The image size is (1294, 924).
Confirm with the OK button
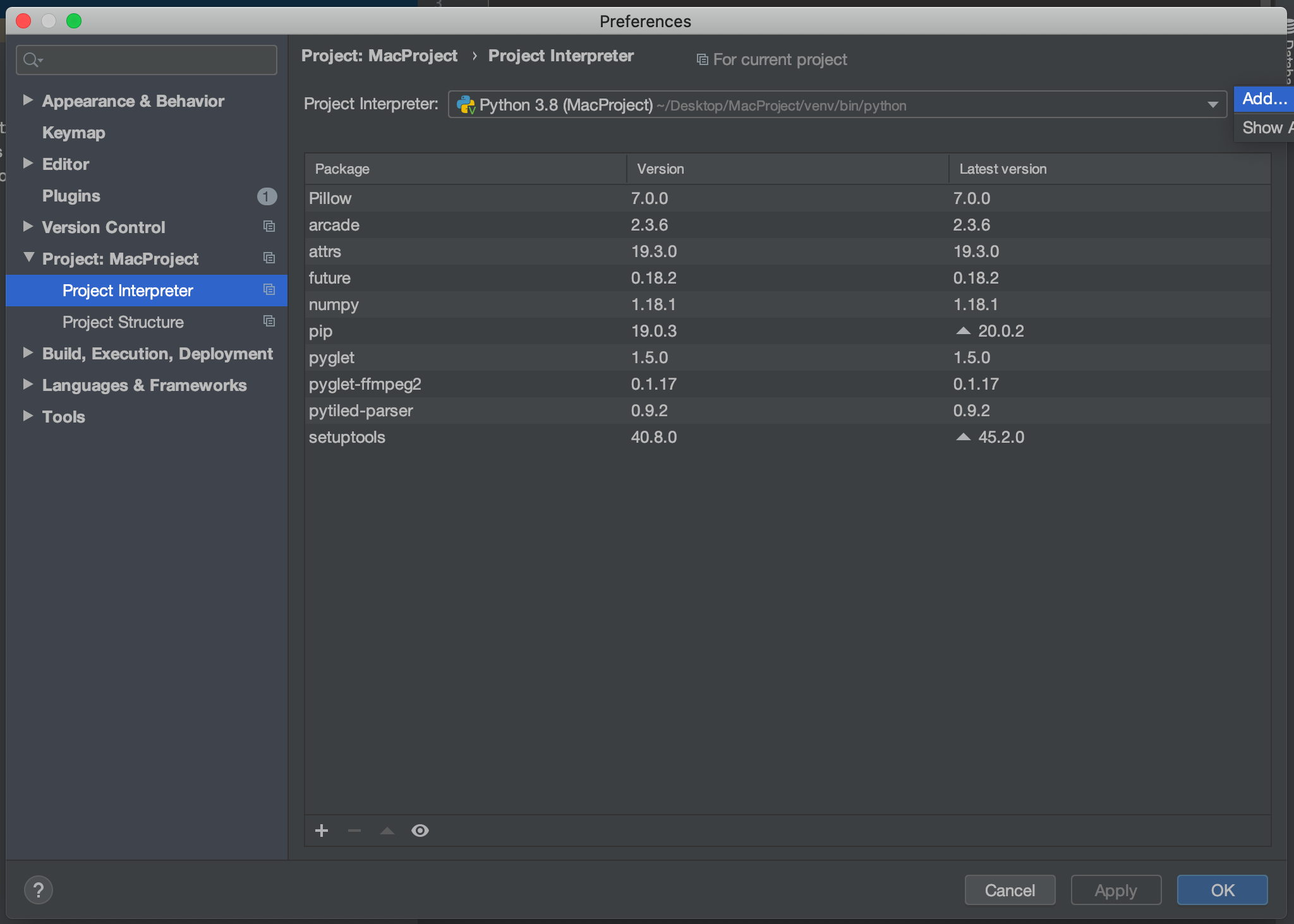[1222, 890]
